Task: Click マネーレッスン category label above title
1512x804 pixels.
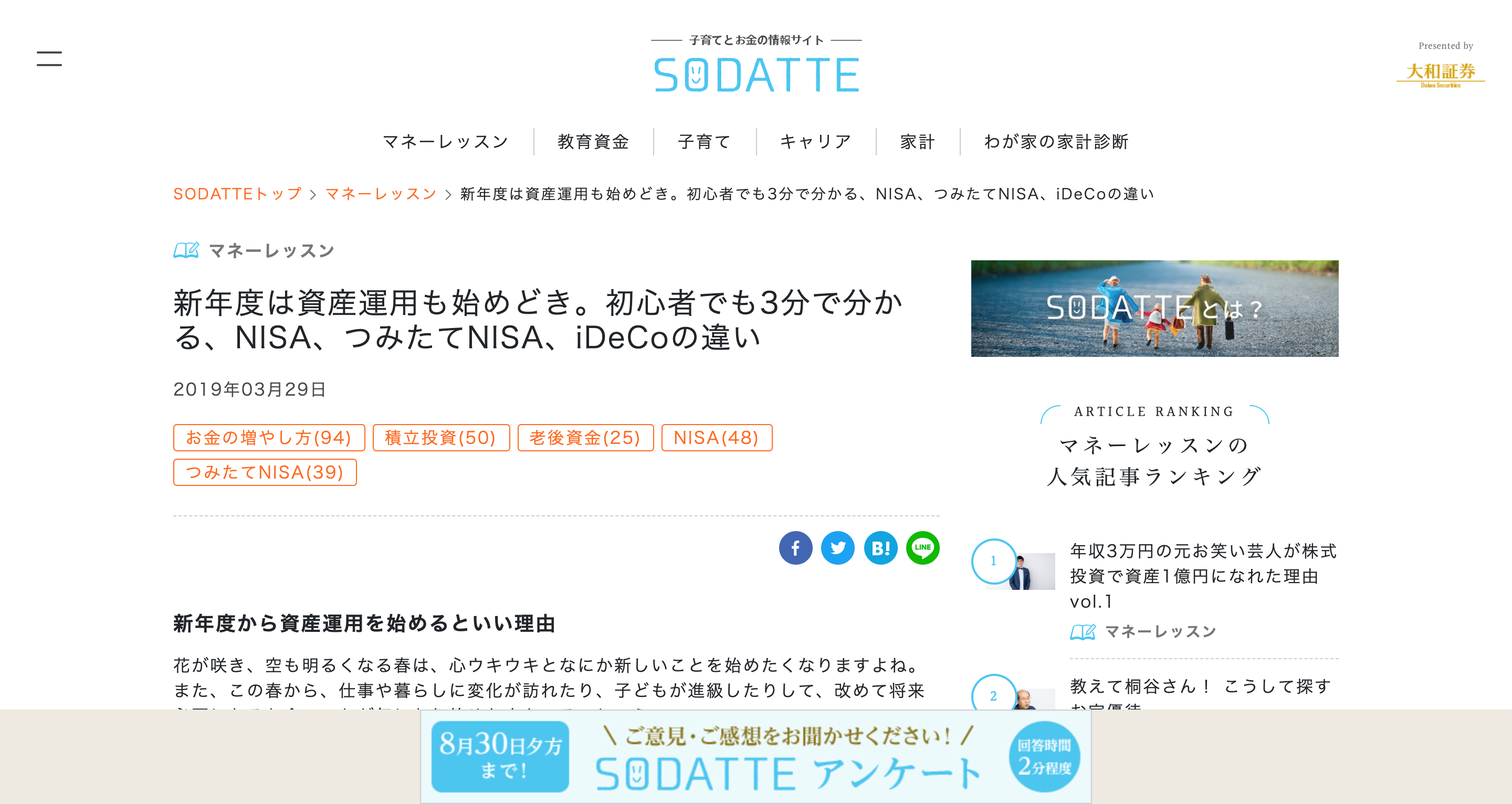Action: pos(272,251)
